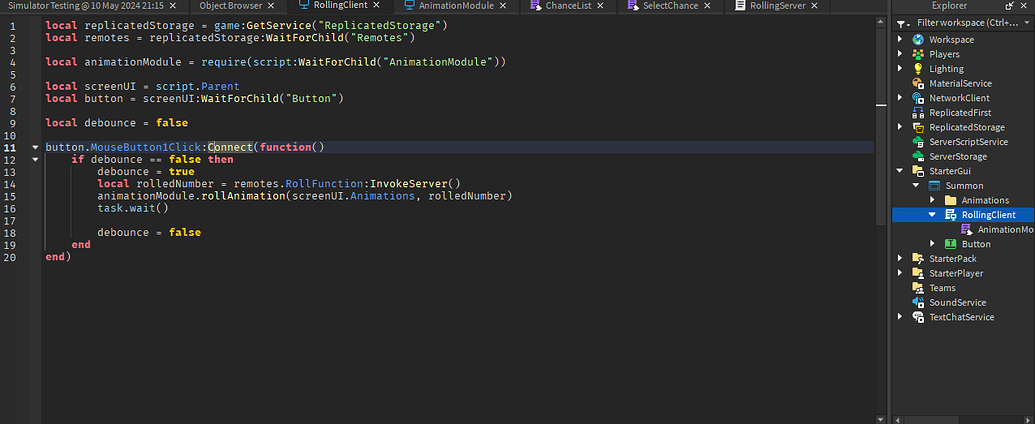This screenshot has width=1035, height=424.
Task: Expand the ReplicatedStorage node
Action: pyautogui.click(x=900, y=127)
